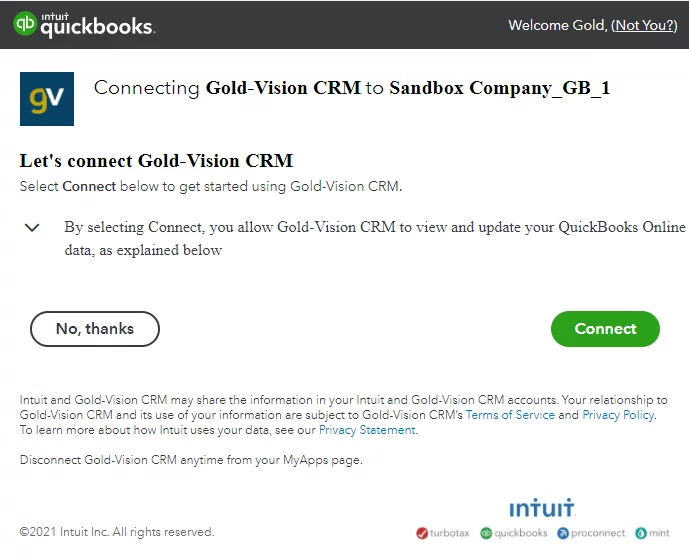Click the Welcome Gold greeting text
Screen dimensions: 689x558
coord(558,25)
